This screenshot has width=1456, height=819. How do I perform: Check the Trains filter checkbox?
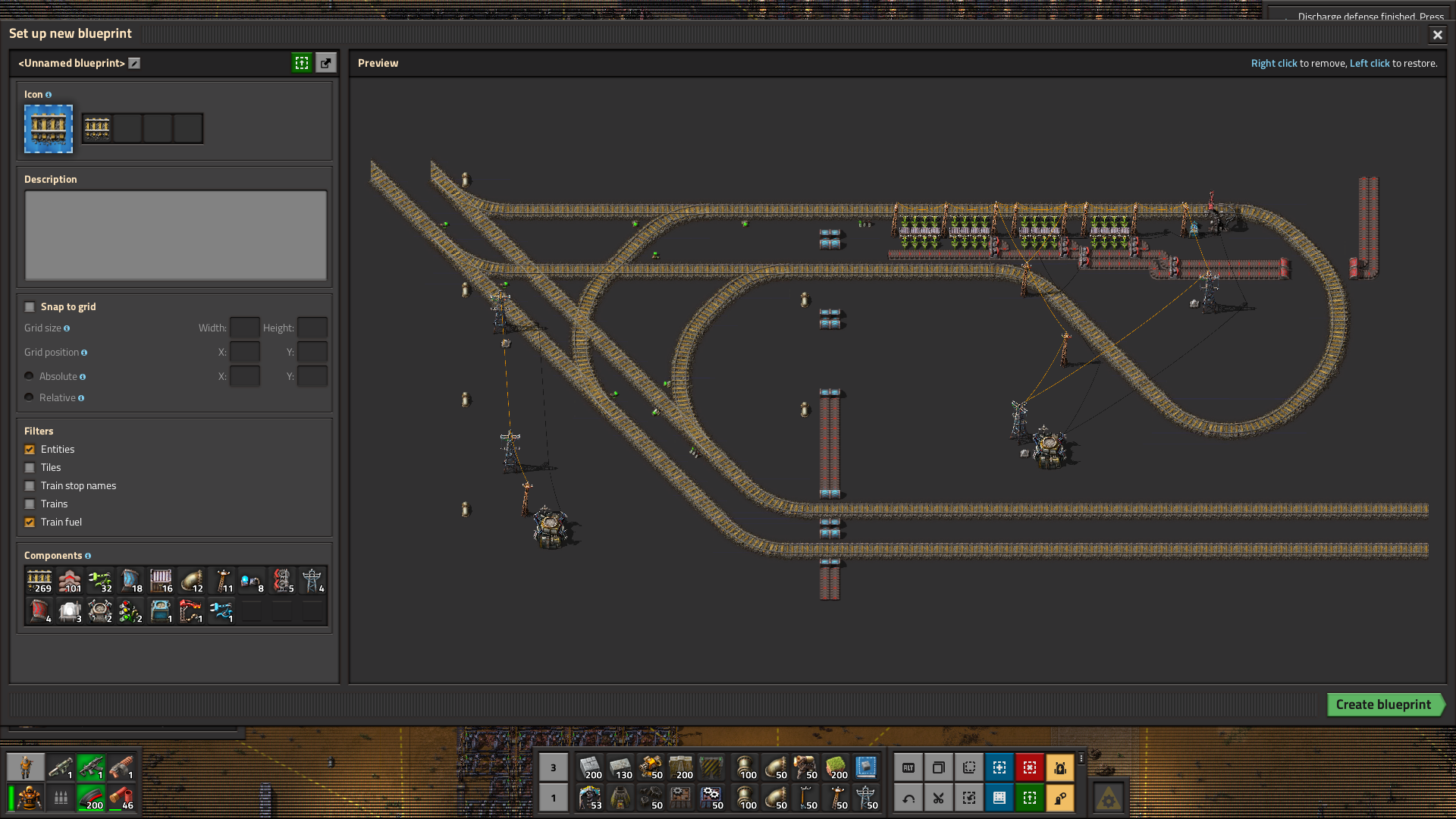(x=30, y=504)
